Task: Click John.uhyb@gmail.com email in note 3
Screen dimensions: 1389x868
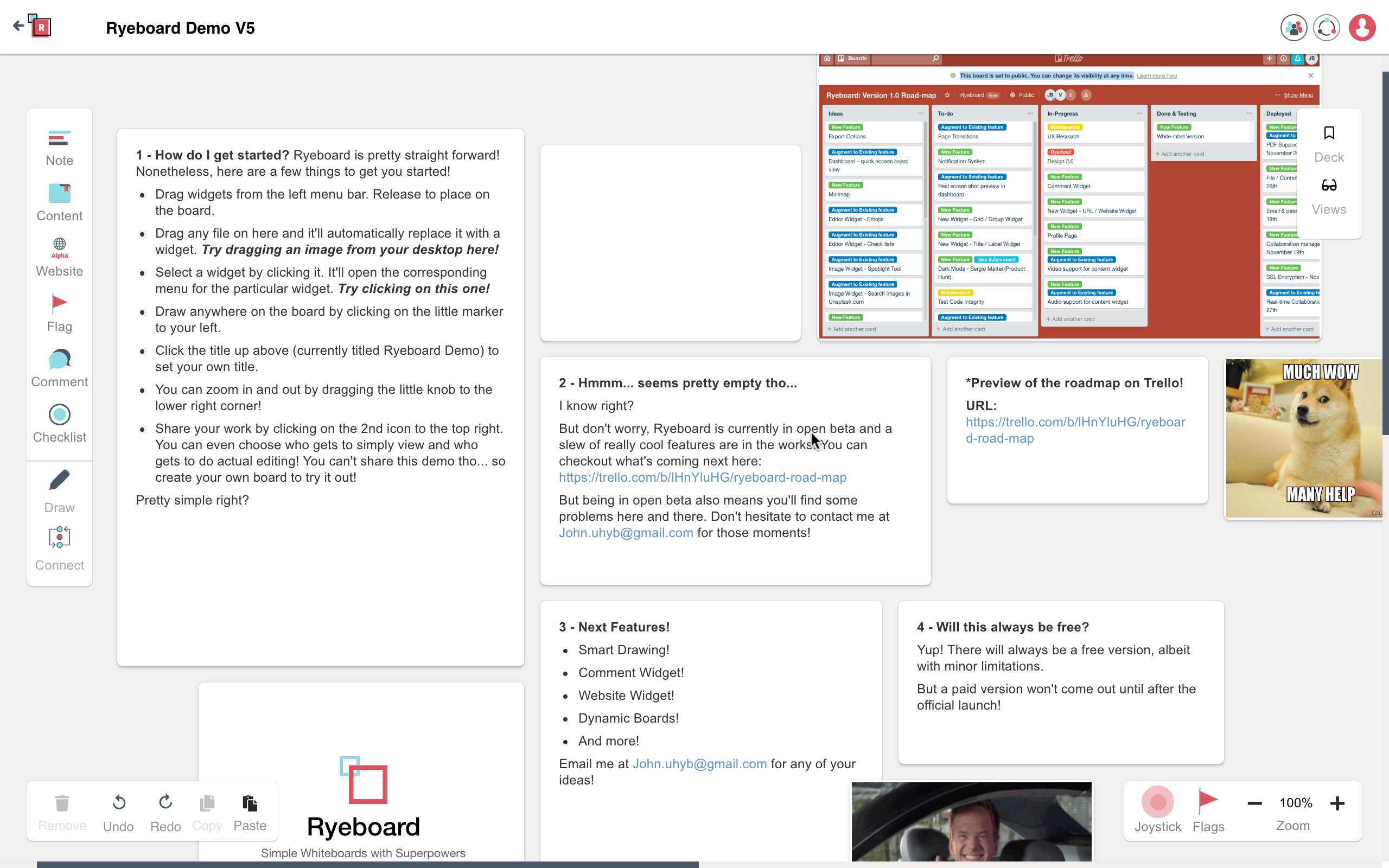Action: [699, 764]
